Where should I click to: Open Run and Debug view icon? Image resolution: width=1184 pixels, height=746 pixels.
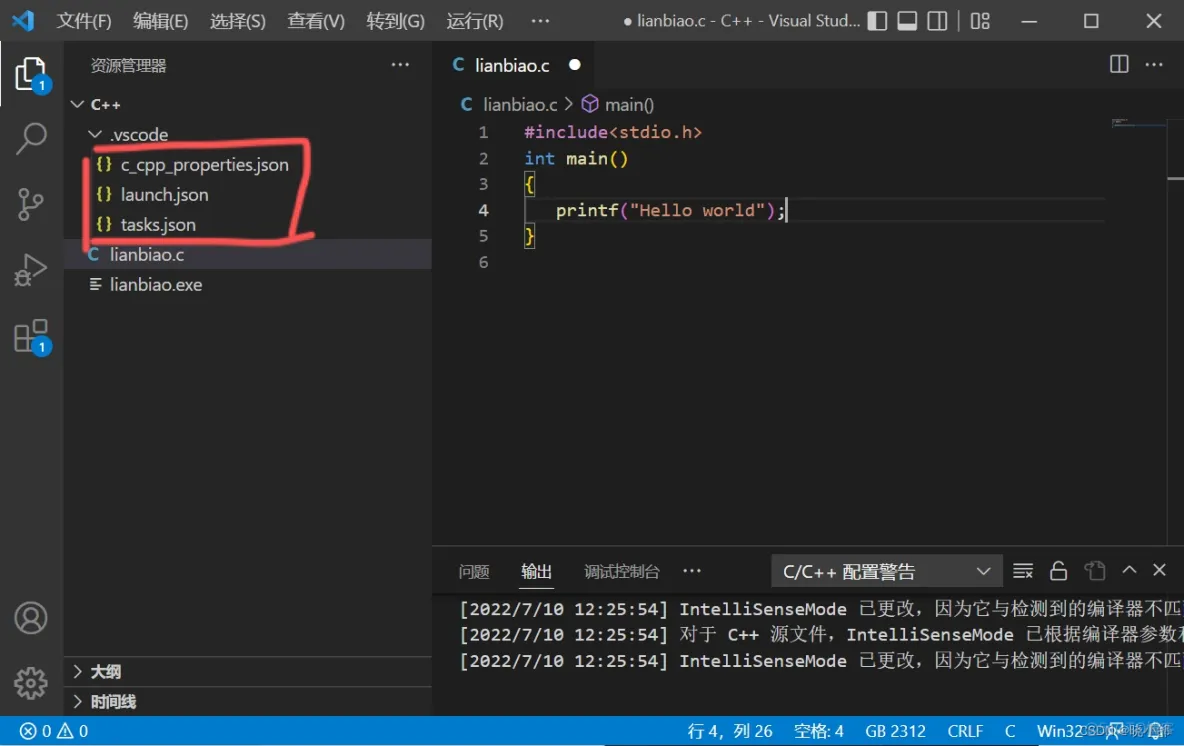(31, 270)
